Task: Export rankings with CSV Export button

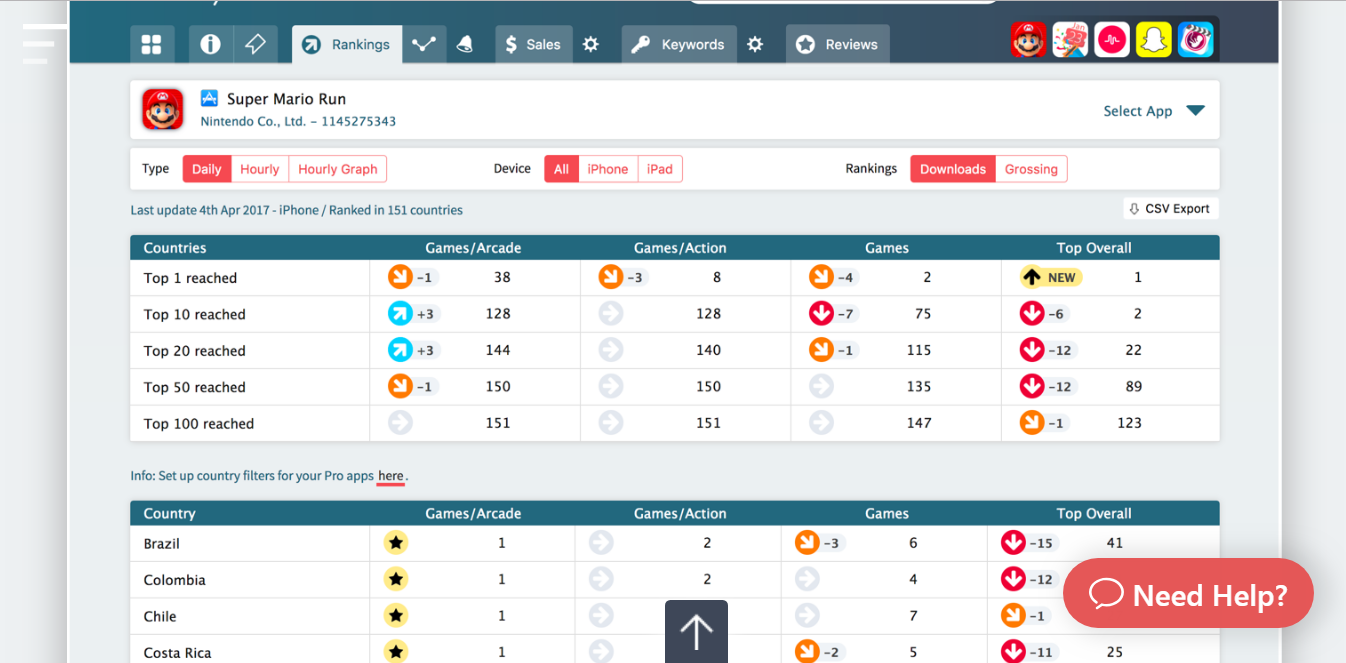Action: coord(1170,209)
